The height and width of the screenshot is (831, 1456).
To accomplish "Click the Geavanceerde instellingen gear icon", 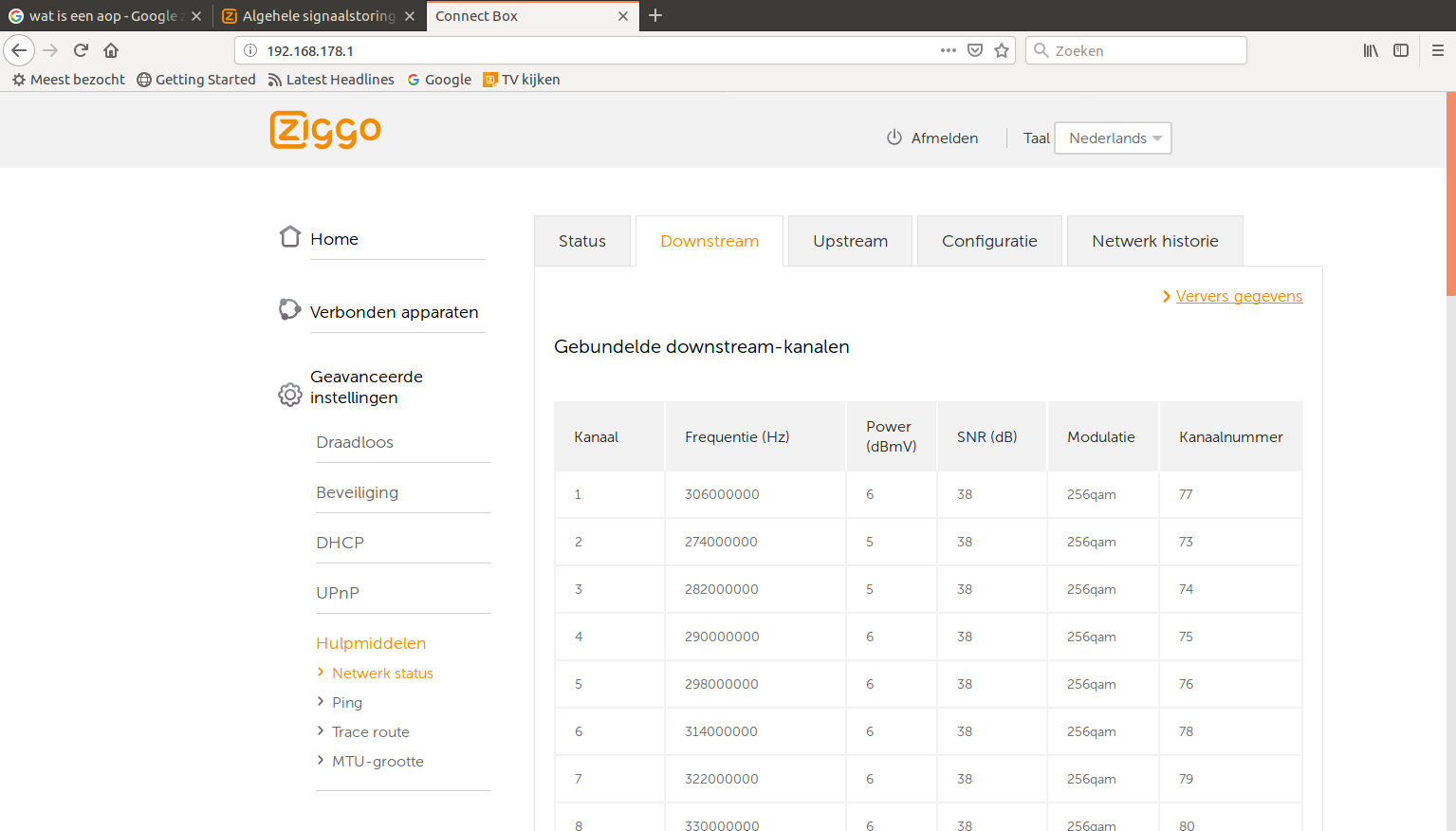I will click(x=290, y=394).
